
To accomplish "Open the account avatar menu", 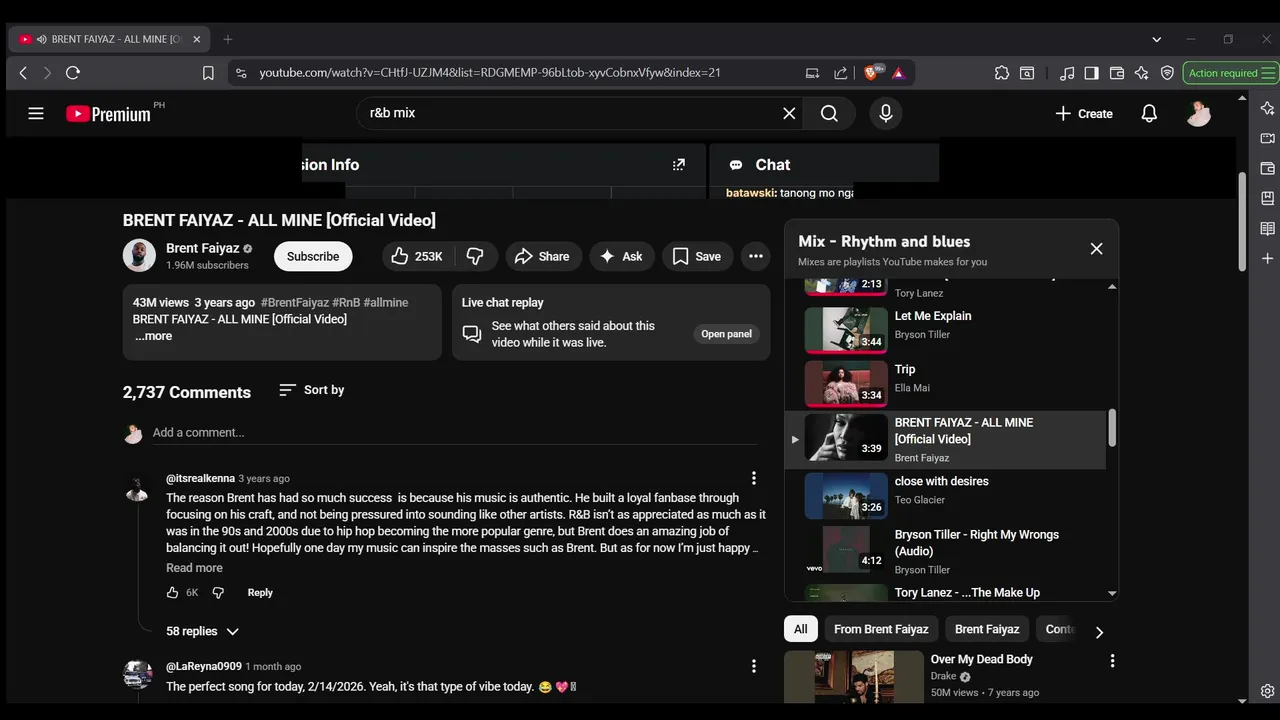I will [x=1198, y=114].
